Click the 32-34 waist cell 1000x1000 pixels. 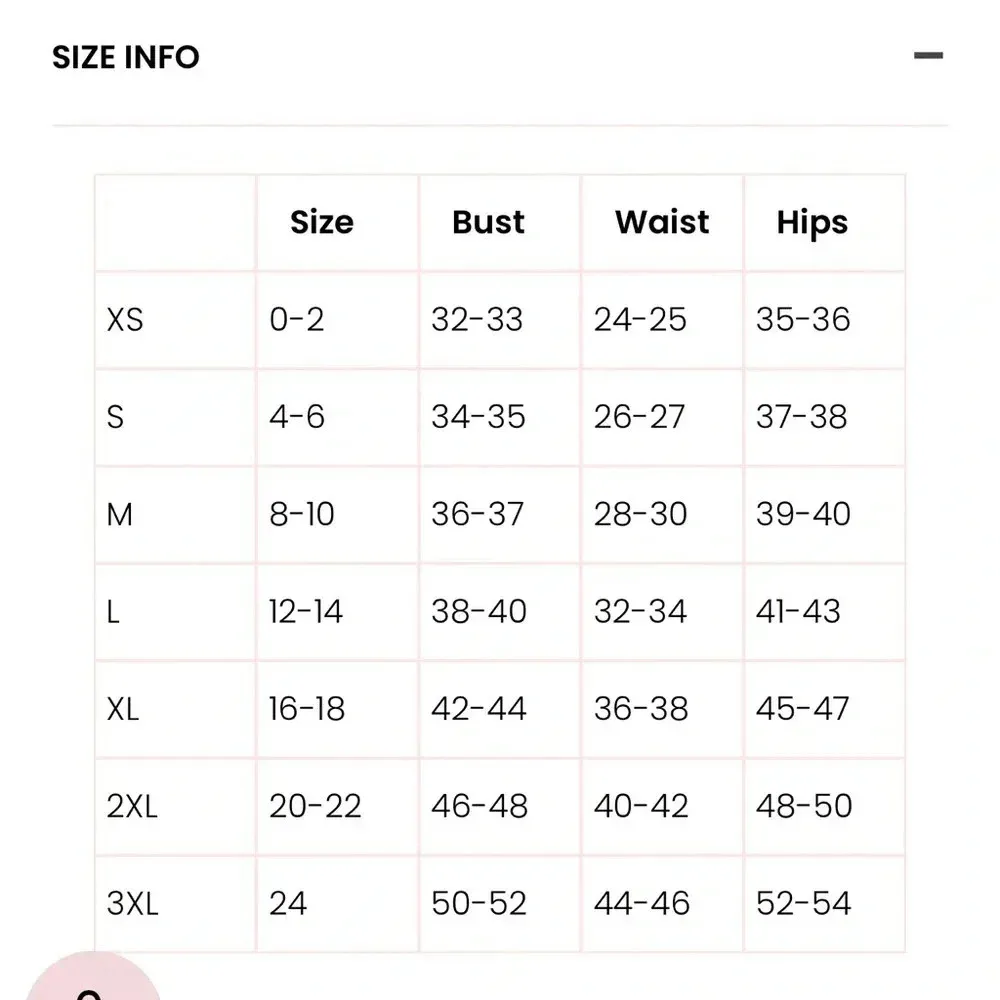coord(640,612)
